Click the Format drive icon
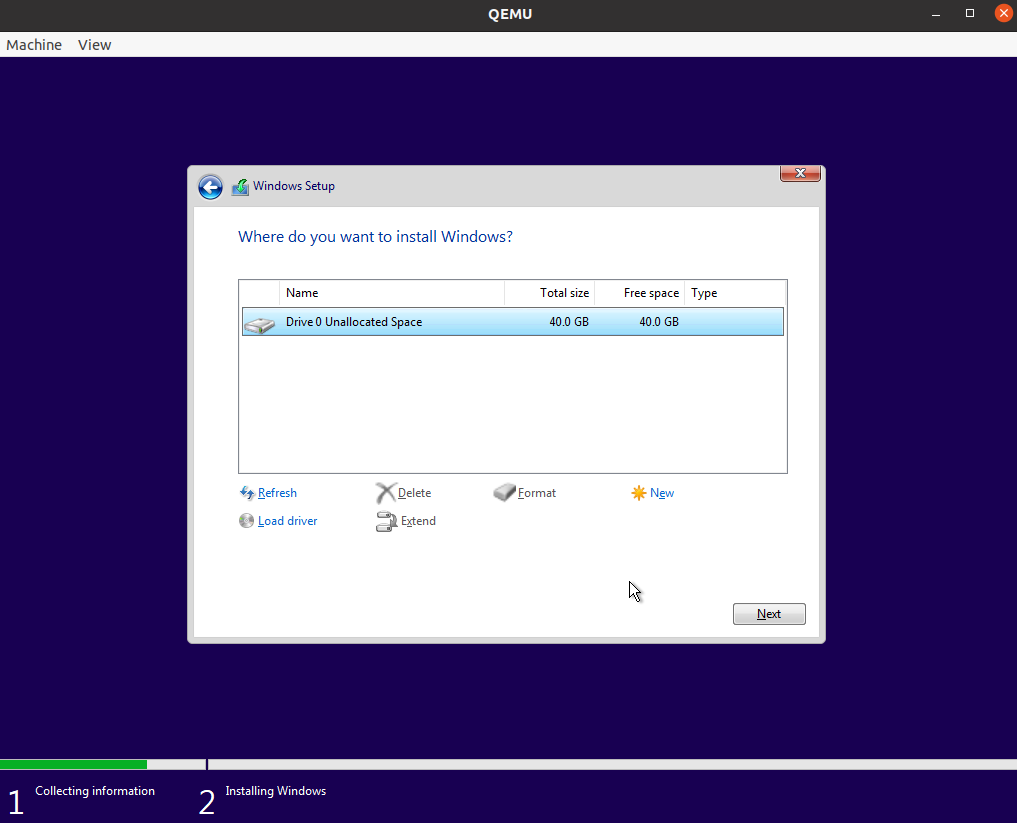Screen dimensions: 1017x823 pyautogui.click(x=504, y=492)
